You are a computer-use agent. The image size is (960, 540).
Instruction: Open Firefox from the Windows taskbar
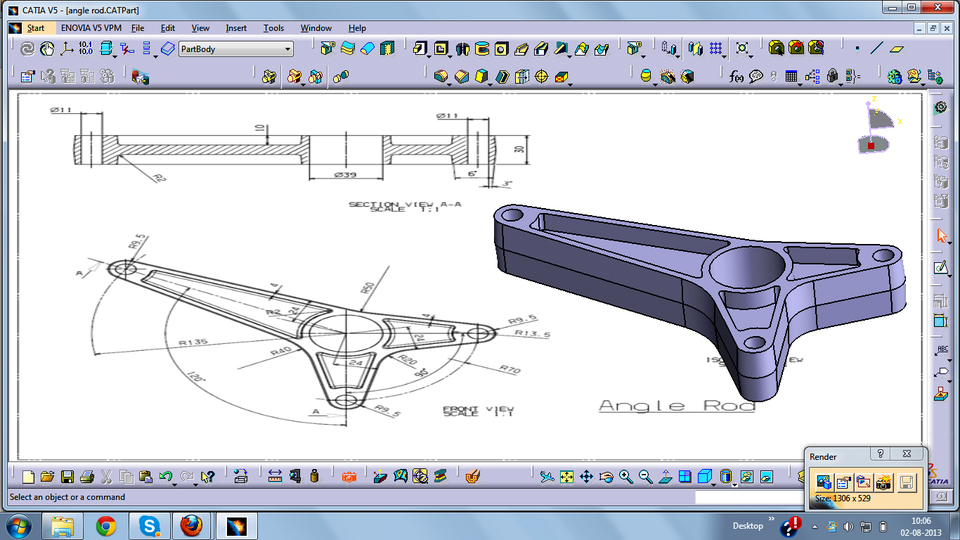(193, 525)
